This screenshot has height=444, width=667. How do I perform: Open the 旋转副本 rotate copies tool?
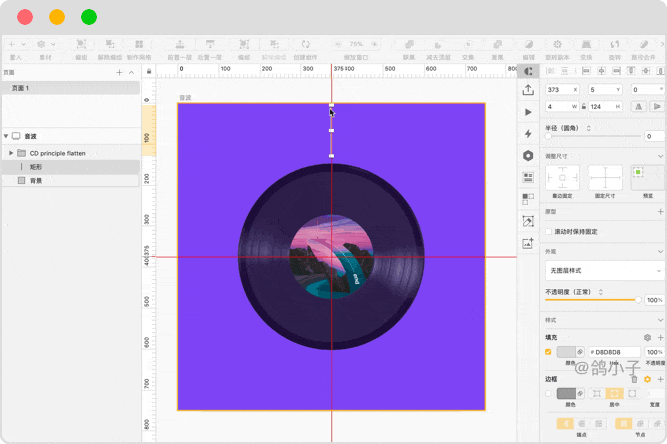point(557,44)
